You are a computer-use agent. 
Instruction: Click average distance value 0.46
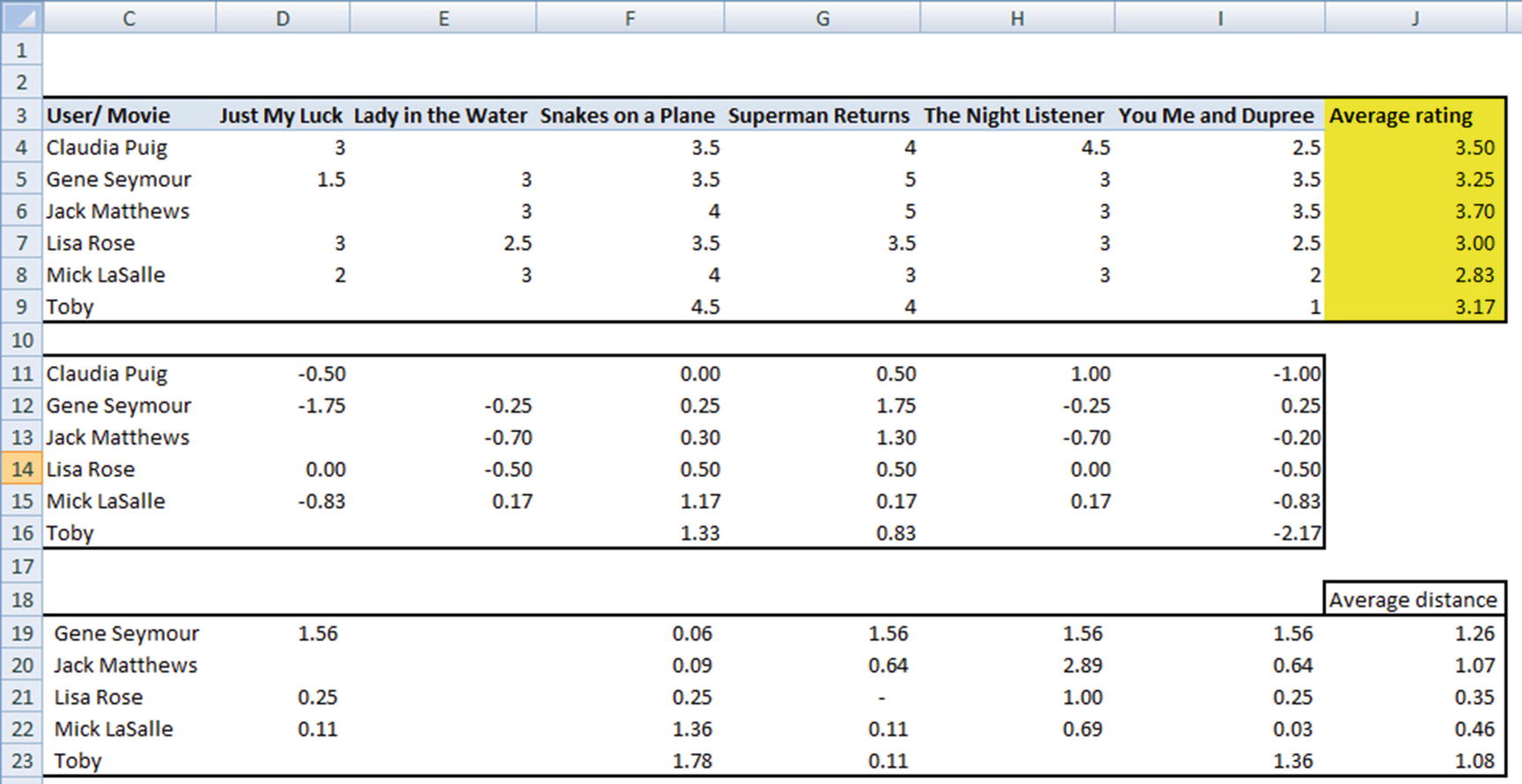[x=1474, y=728]
